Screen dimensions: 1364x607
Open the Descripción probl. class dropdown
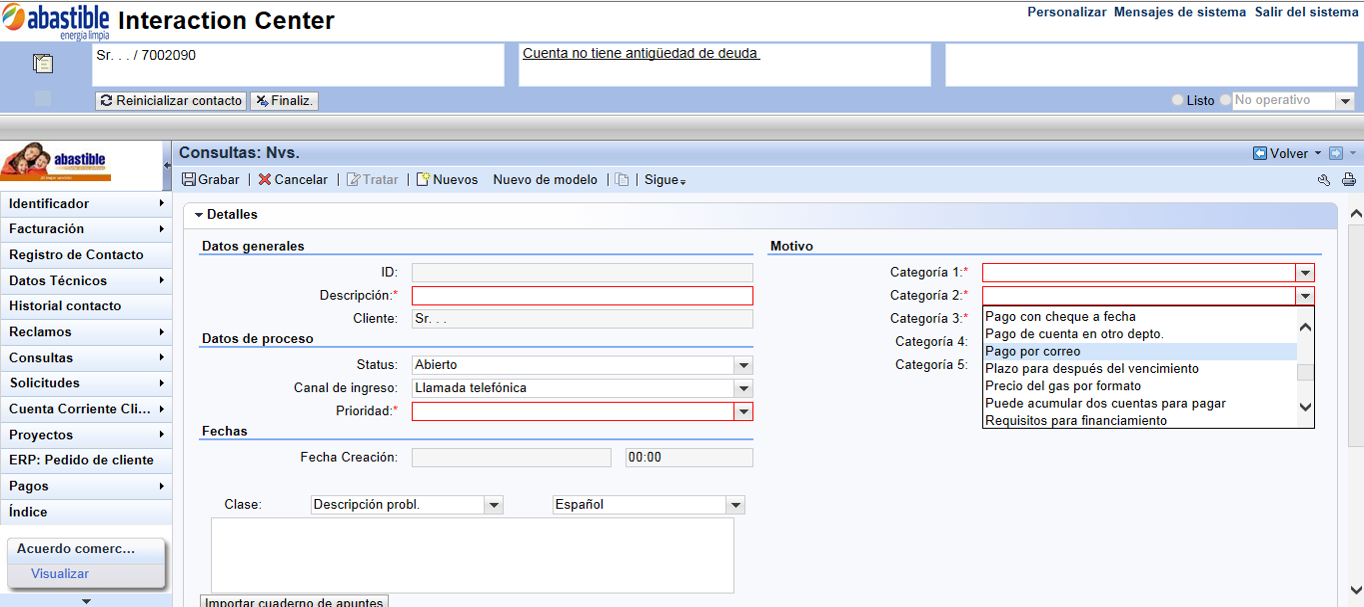(494, 505)
